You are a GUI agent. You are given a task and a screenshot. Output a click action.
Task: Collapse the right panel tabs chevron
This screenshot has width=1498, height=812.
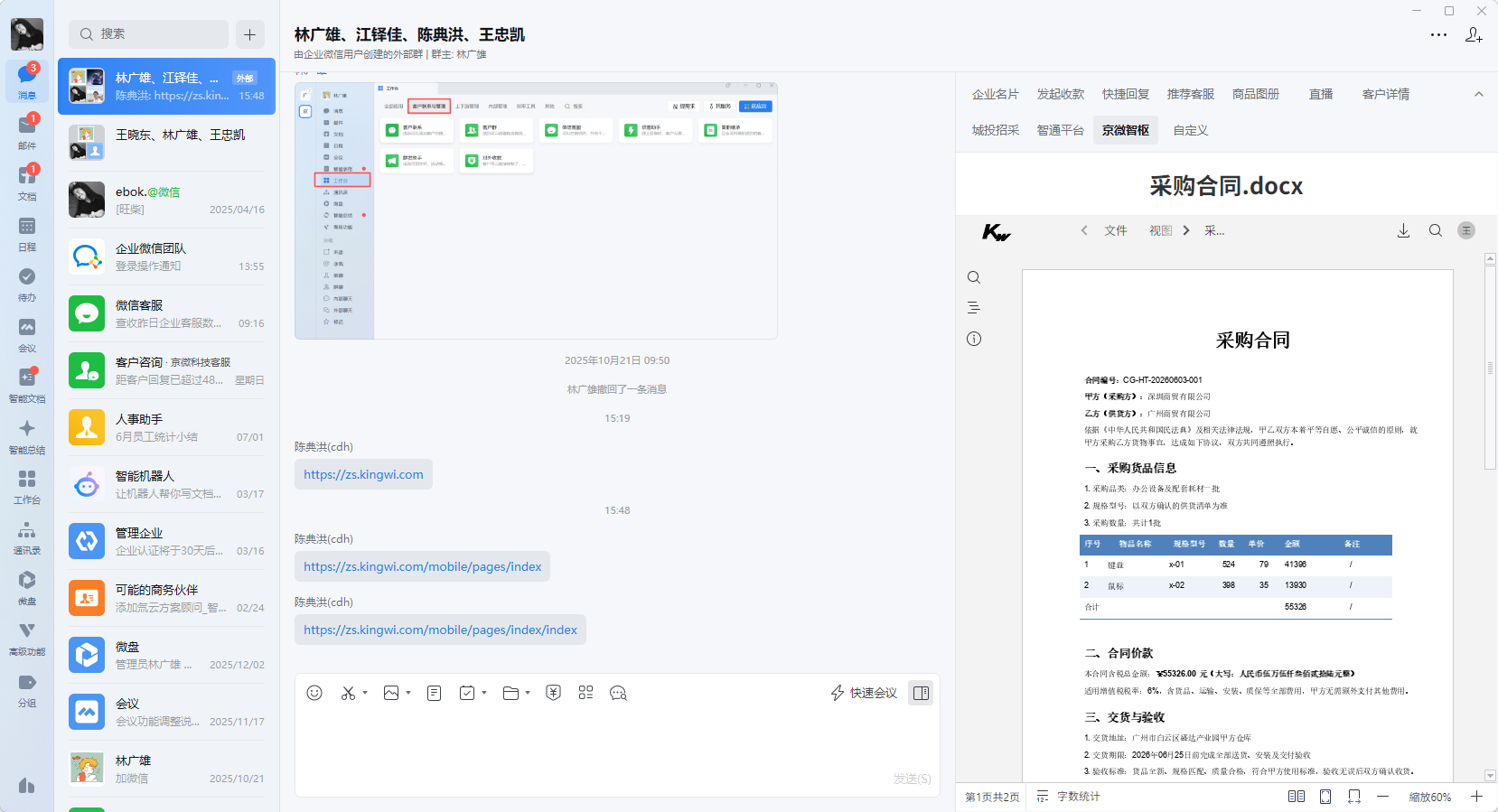pos(1479,94)
